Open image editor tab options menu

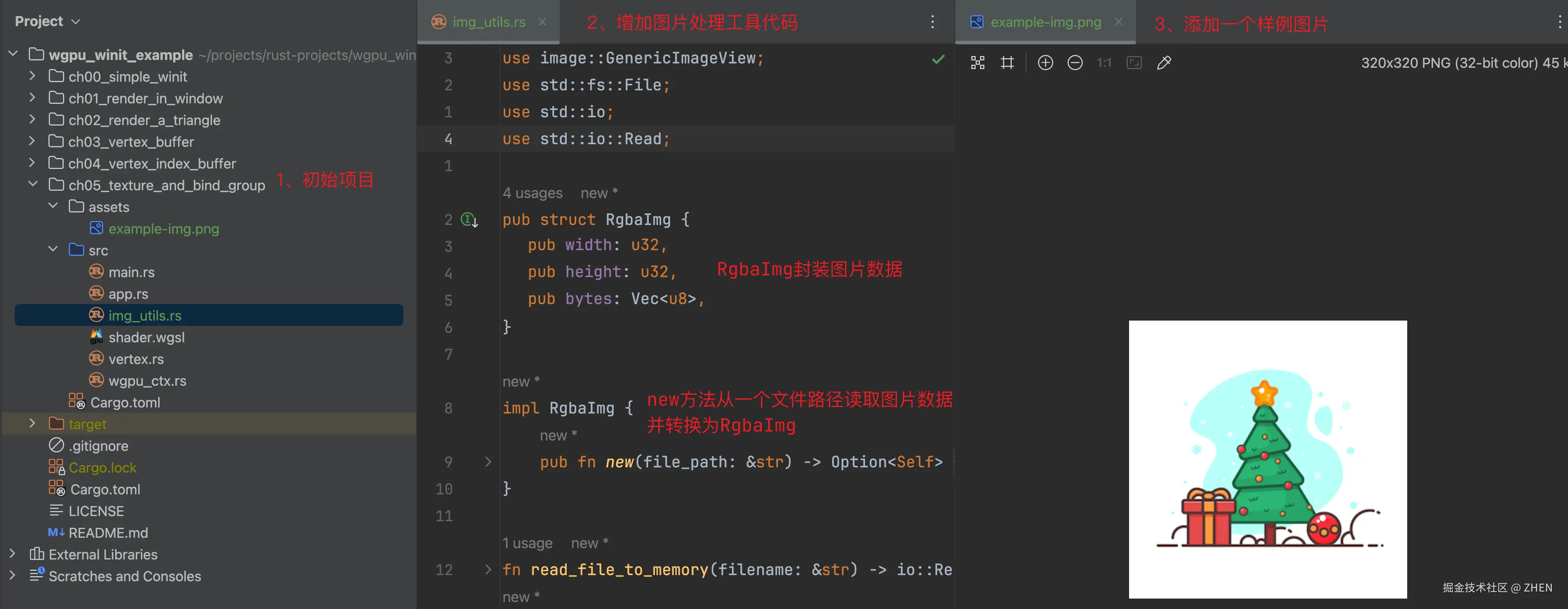[x=1559, y=22]
